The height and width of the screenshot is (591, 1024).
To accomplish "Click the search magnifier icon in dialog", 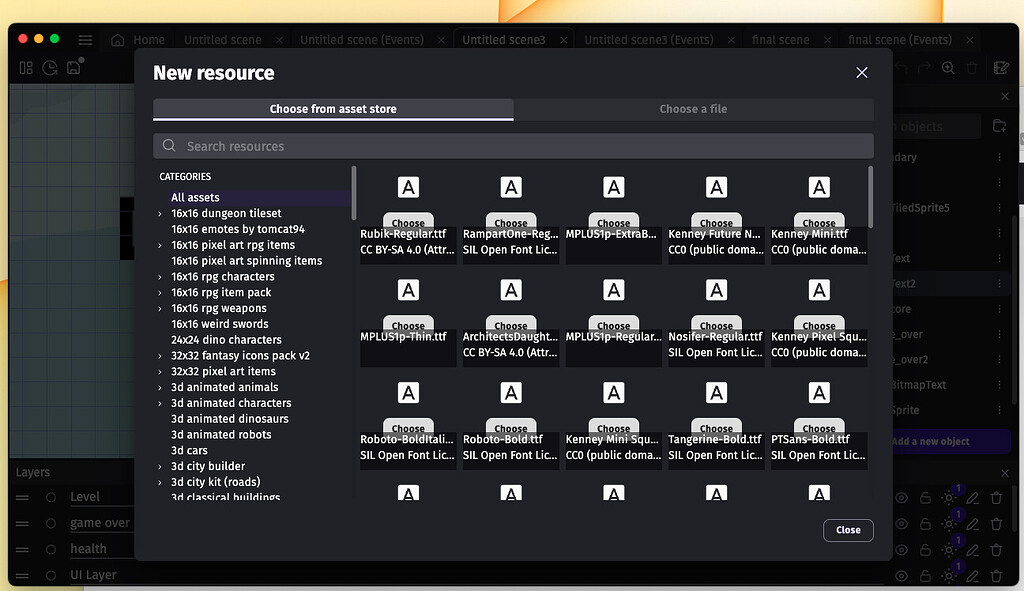I will 169,146.
